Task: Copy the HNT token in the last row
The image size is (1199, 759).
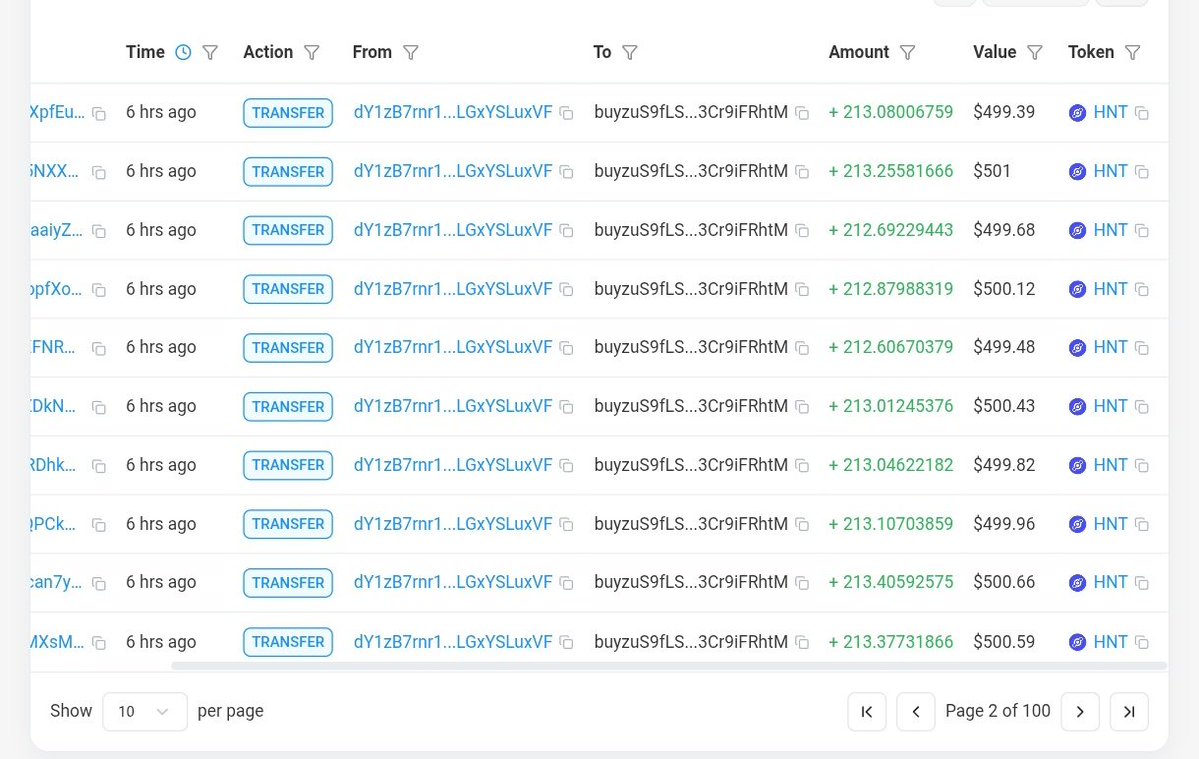Action: point(1142,642)
